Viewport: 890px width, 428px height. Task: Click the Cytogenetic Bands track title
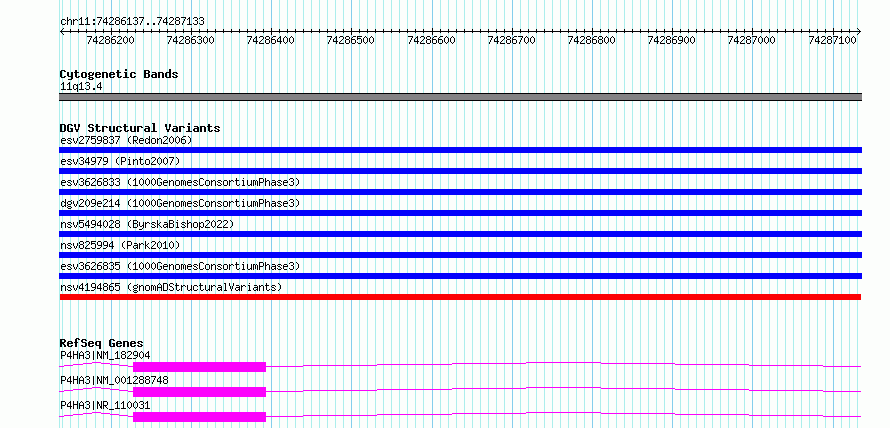[x=119, y=74]
